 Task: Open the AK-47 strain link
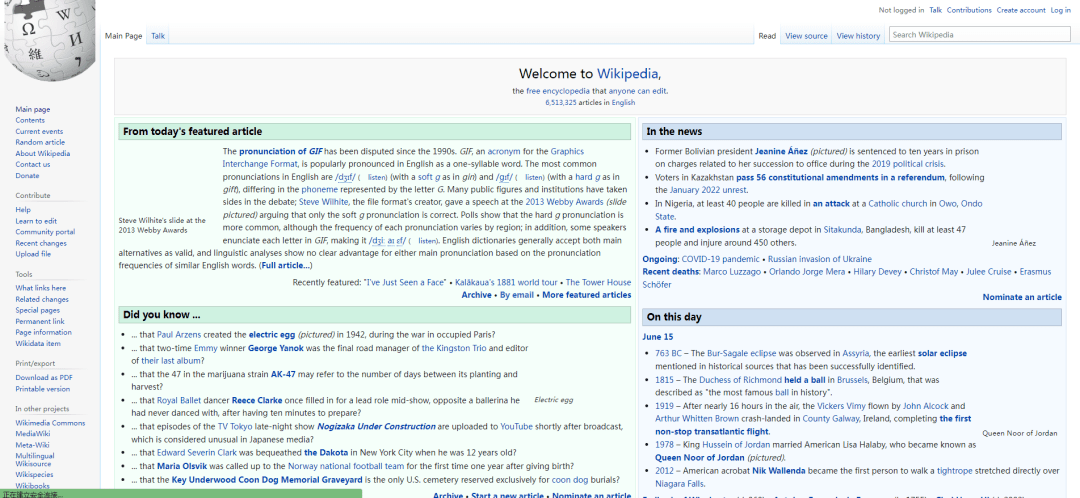(282, 375)
